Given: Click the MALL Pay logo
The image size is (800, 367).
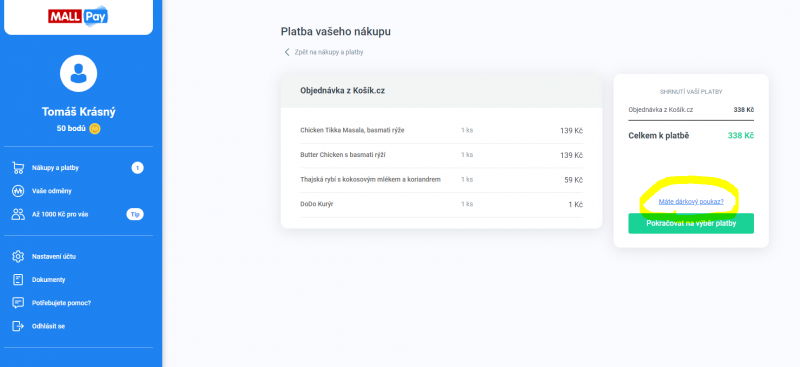Looking at the screenshot, I should pos(78,16).
